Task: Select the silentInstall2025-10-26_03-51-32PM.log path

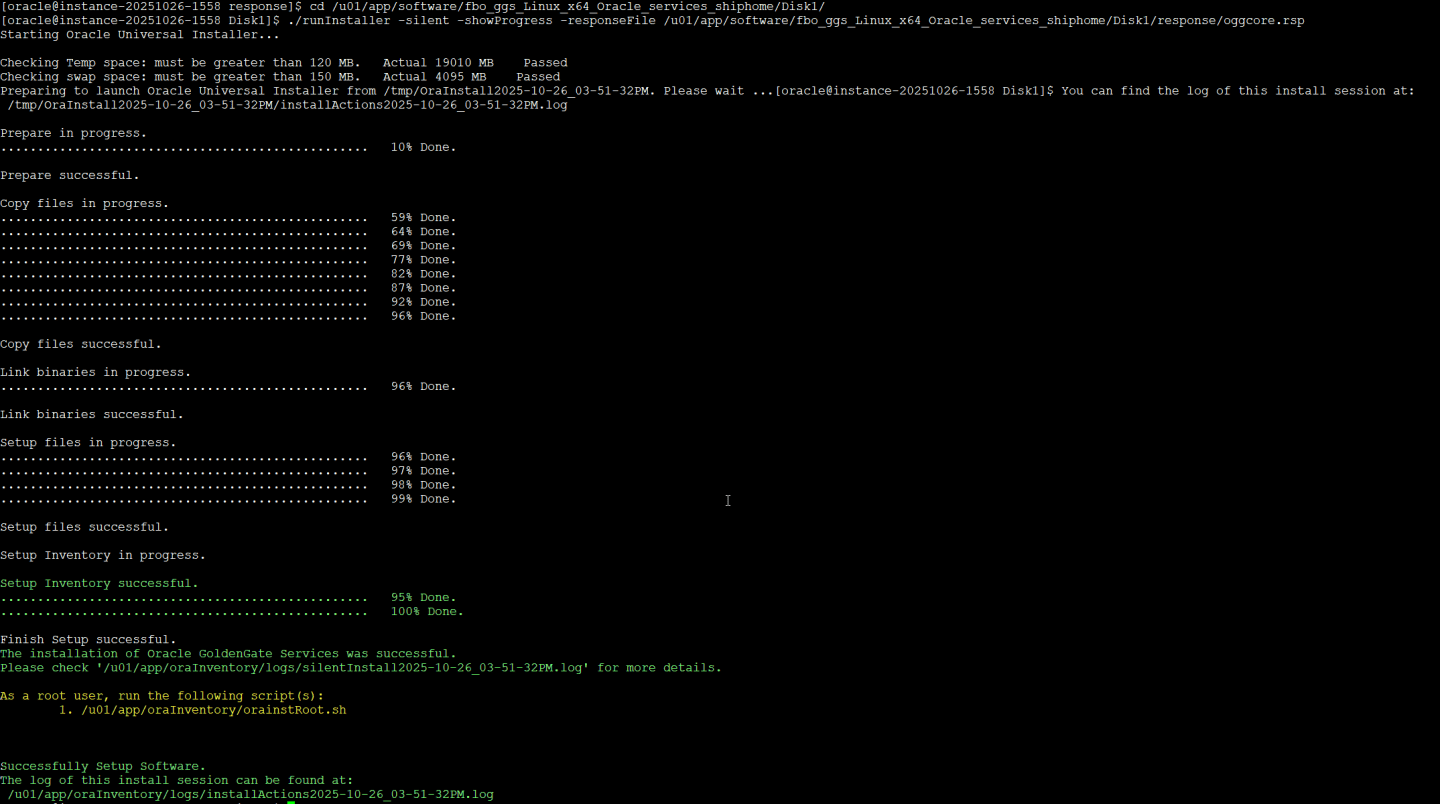Action: [340, 667]
